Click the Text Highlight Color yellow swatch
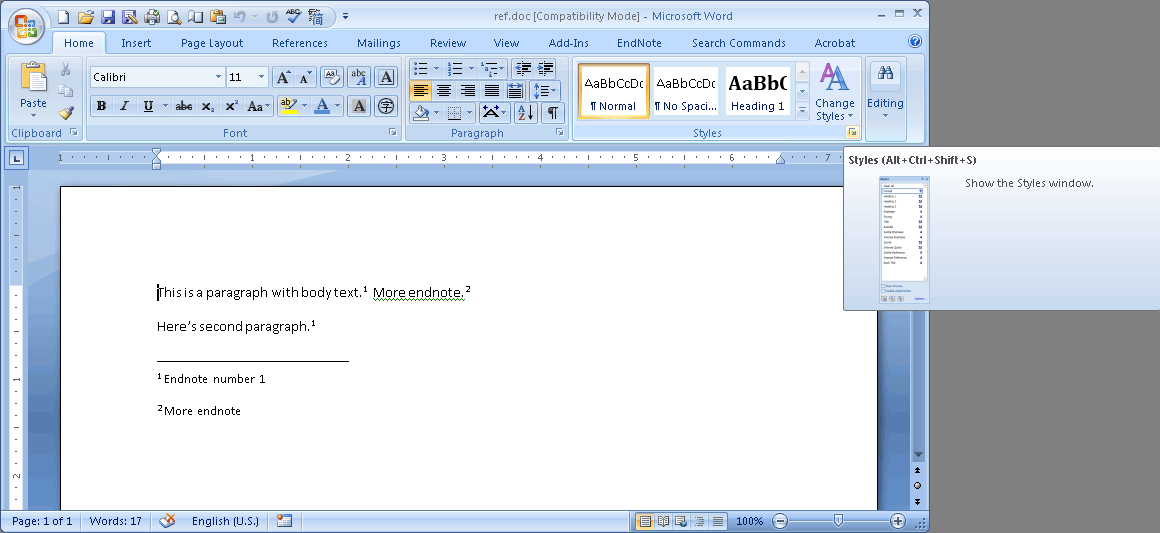 (x=288, y=107)
